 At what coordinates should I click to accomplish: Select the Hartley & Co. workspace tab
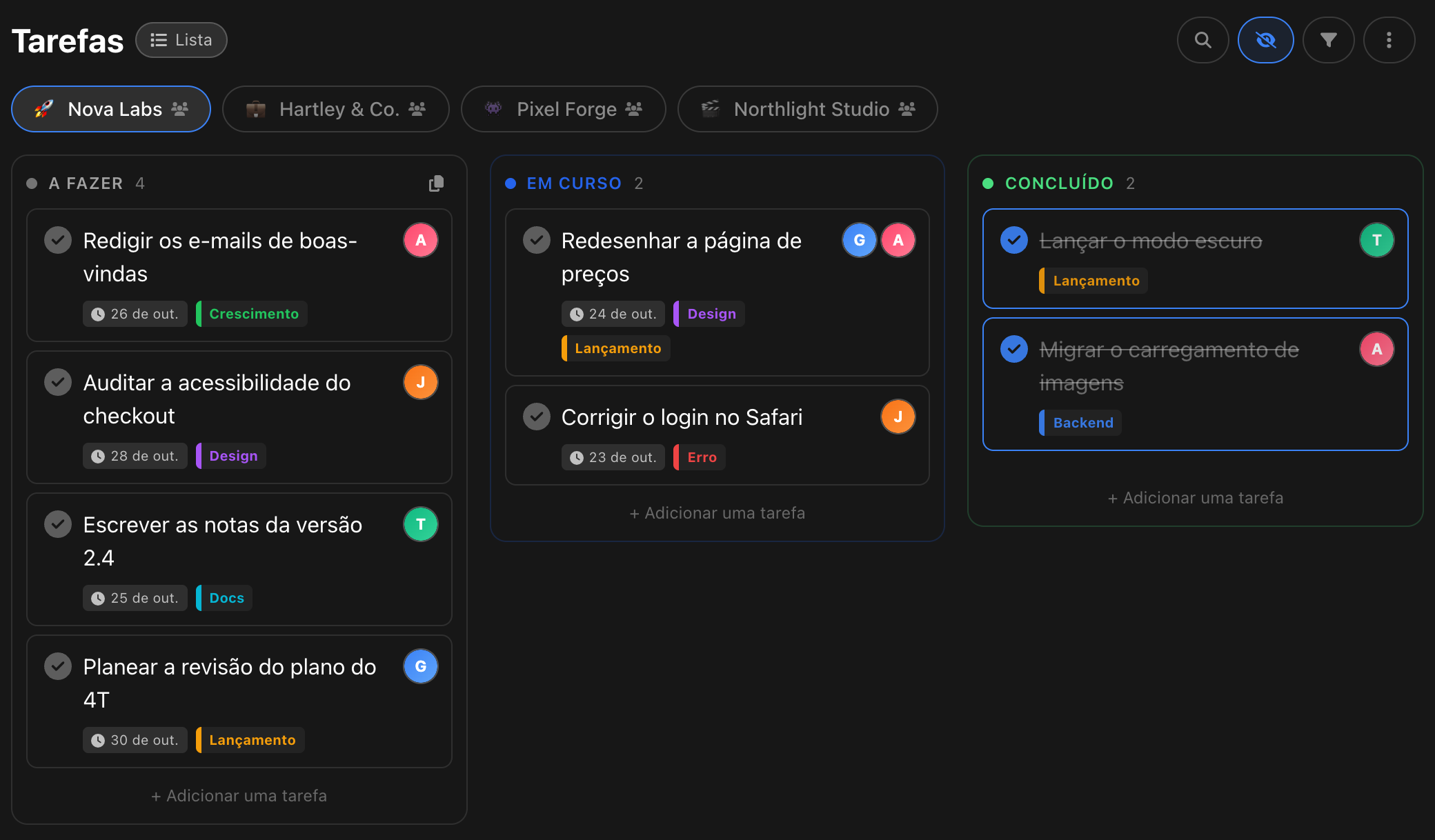pyautogui.click(x=336, y=109)
